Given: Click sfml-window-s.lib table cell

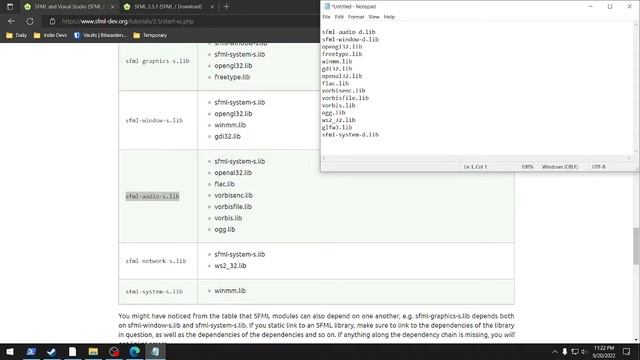Looking at the screenshot, I should pyautogui.click(x=154, y=120).
